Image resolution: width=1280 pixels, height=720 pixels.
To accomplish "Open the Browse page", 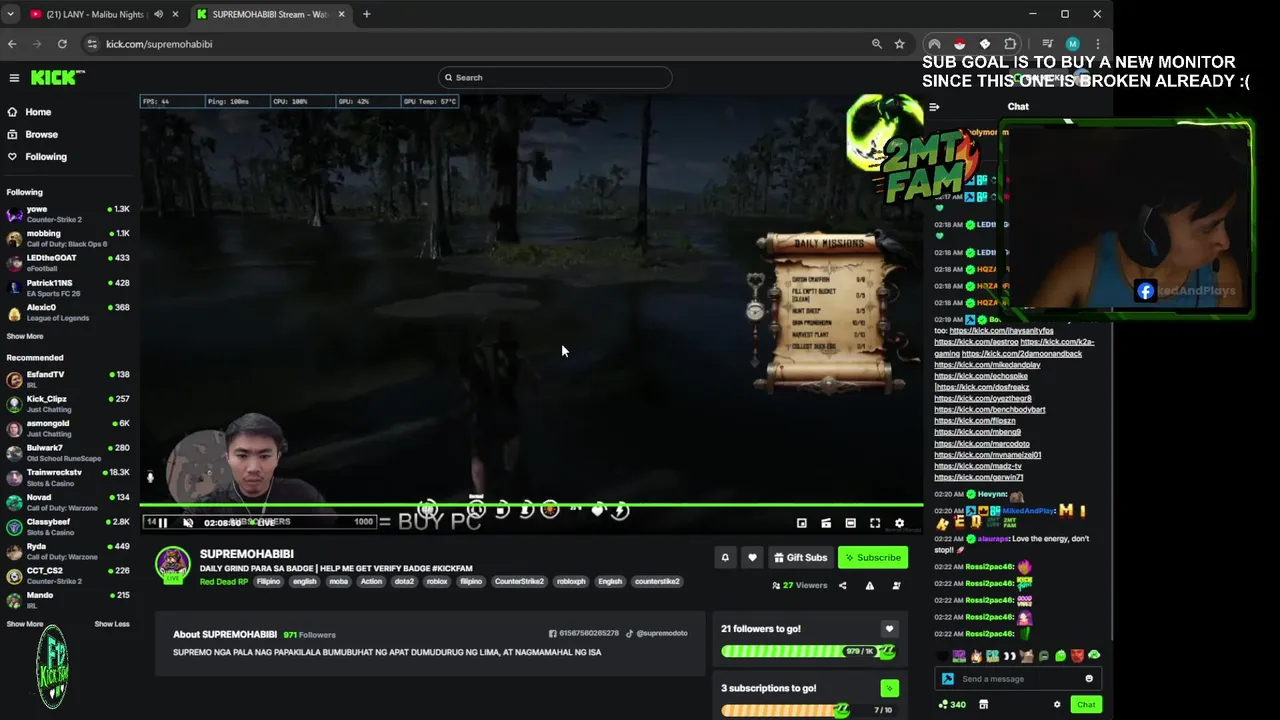I will pyautogui.click(x=41, y=134).
